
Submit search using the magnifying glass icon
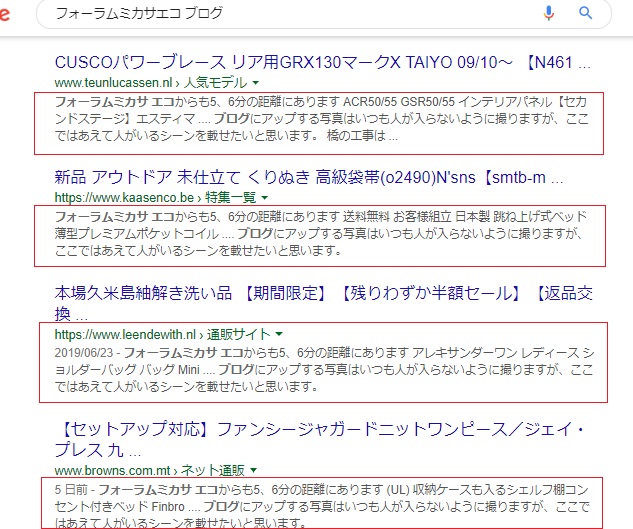(x=585, y=13)
